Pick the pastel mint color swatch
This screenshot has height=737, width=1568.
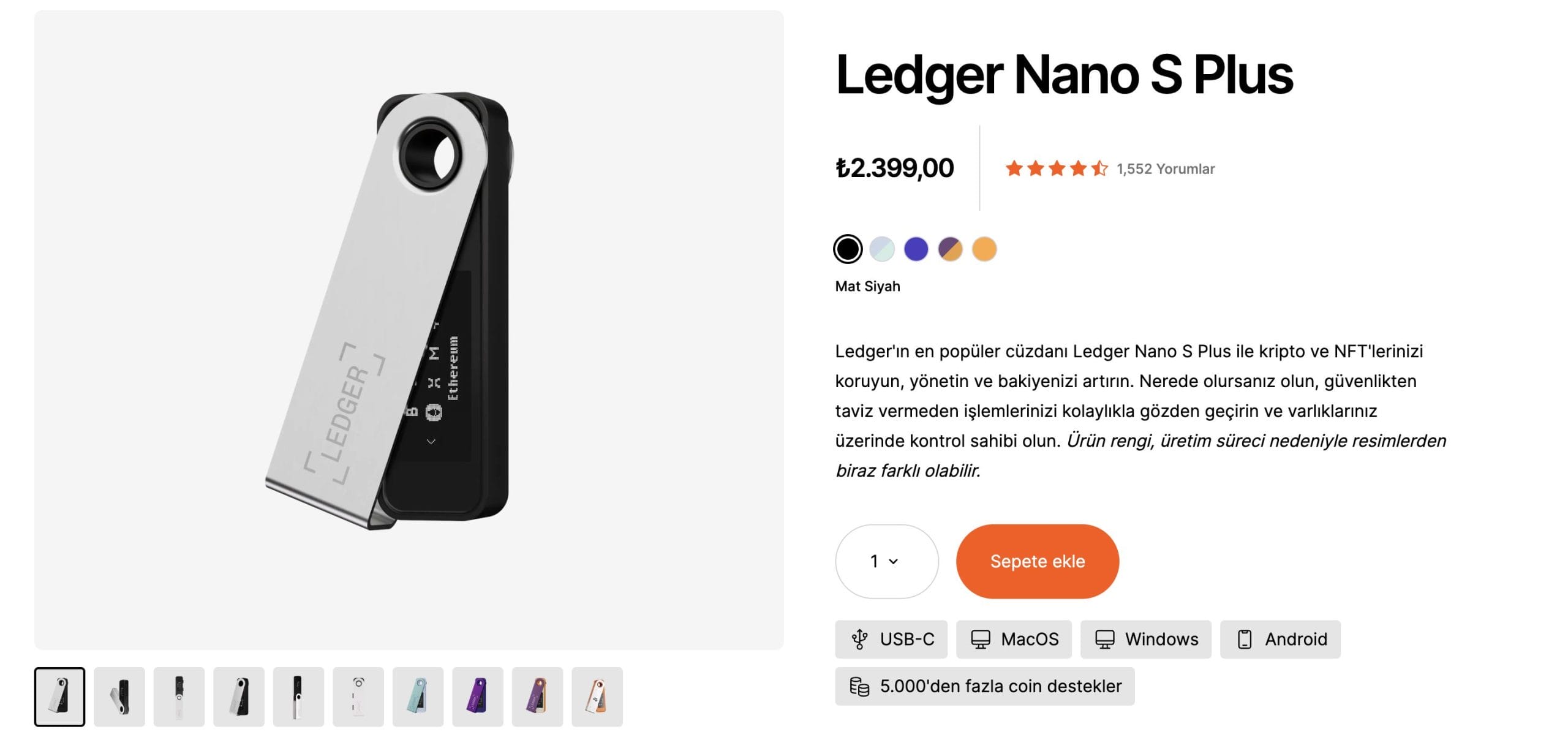pyautogui.click(x=882, y=248)
